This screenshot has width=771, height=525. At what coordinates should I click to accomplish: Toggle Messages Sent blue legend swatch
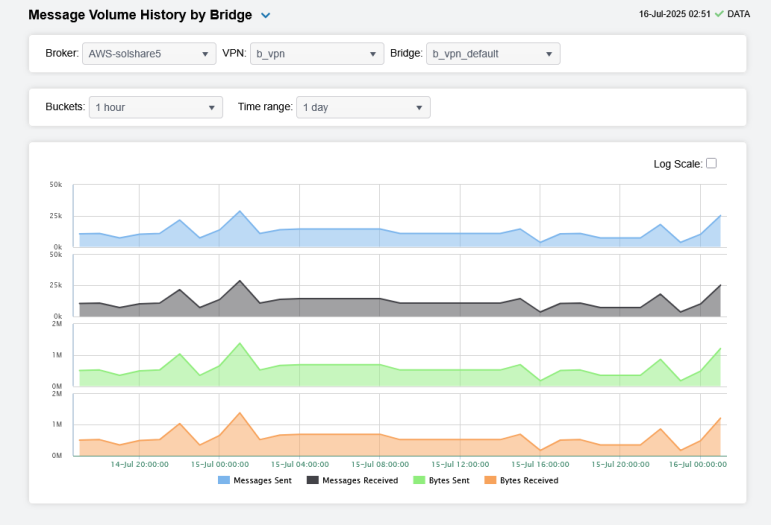pyautogui.click(x=224, y=480)
